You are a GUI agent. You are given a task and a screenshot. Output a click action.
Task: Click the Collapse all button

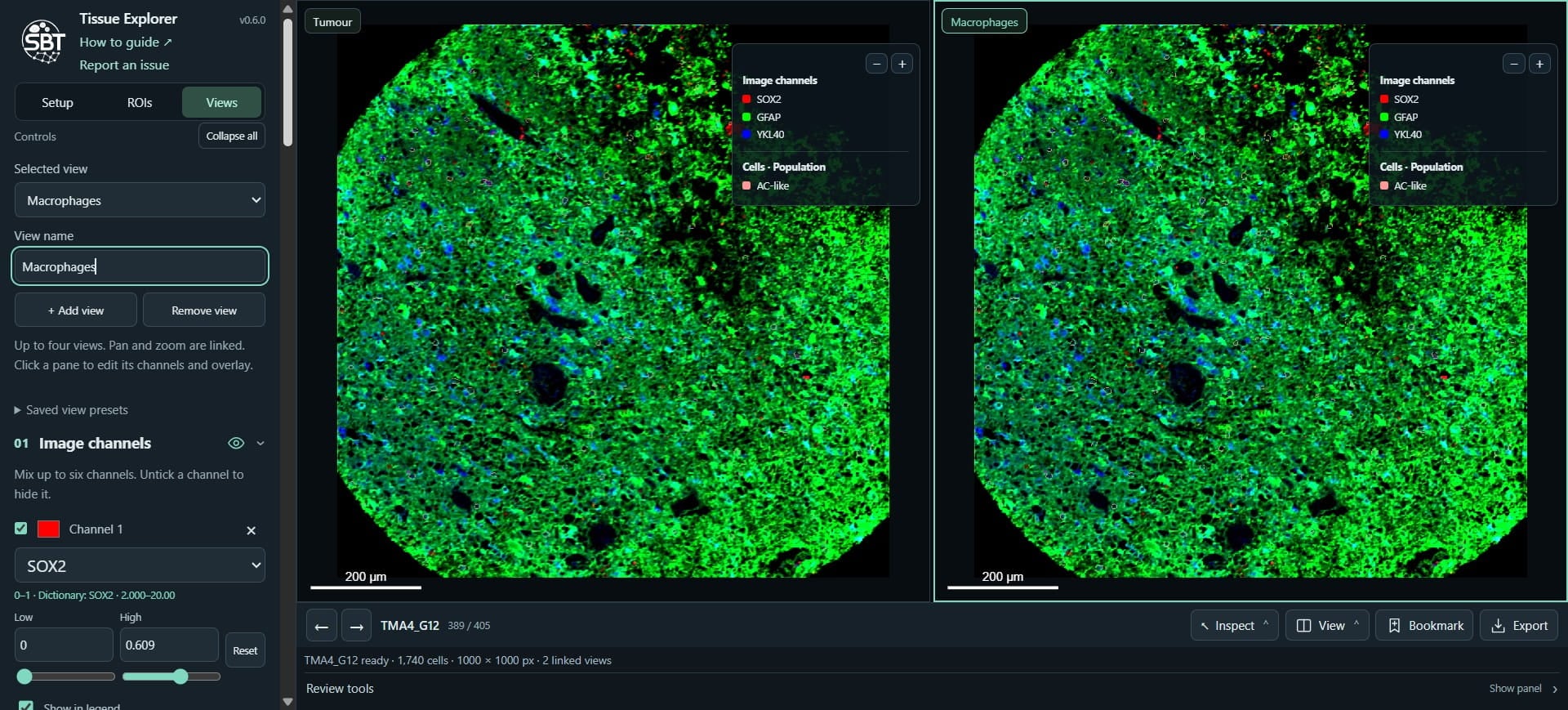(x=232, y=136)
